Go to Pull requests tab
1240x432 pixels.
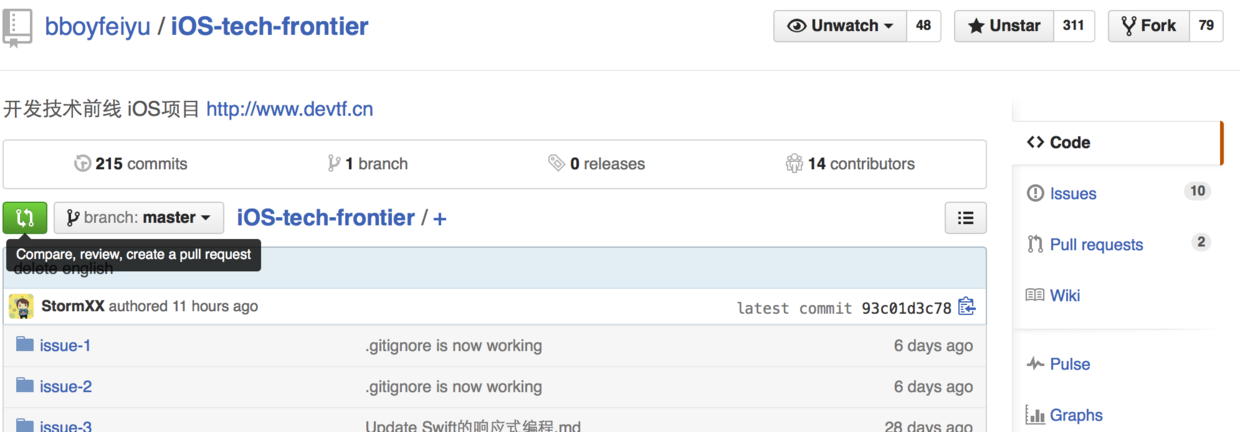tap(1095, 244)
